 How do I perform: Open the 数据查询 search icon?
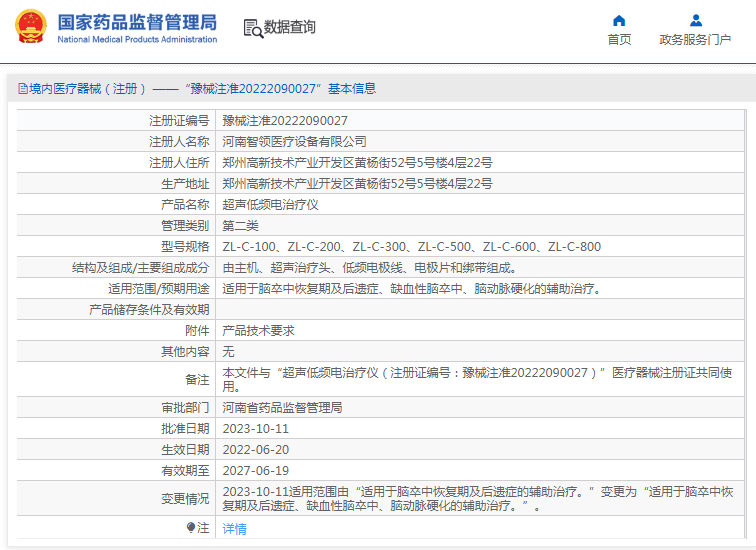tap(253, 28)
